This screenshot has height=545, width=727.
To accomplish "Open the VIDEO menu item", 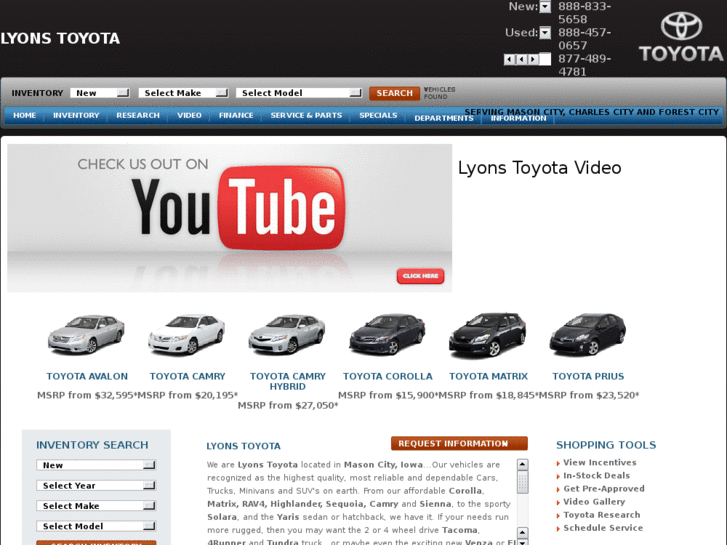I will (x=189, y=115).
